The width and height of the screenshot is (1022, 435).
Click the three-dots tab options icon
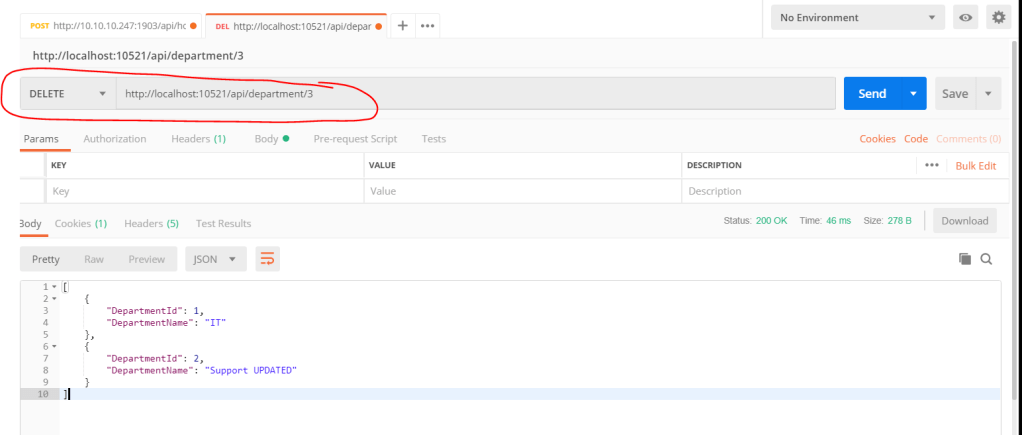click(x=427, y=26)
